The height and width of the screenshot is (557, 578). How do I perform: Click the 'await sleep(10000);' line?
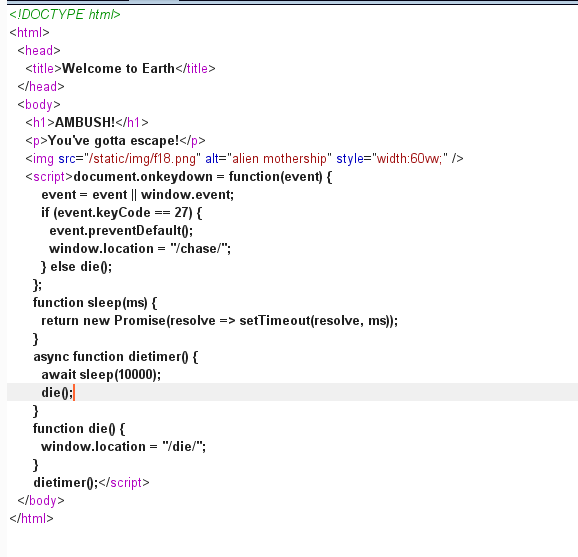pos(101,375)
